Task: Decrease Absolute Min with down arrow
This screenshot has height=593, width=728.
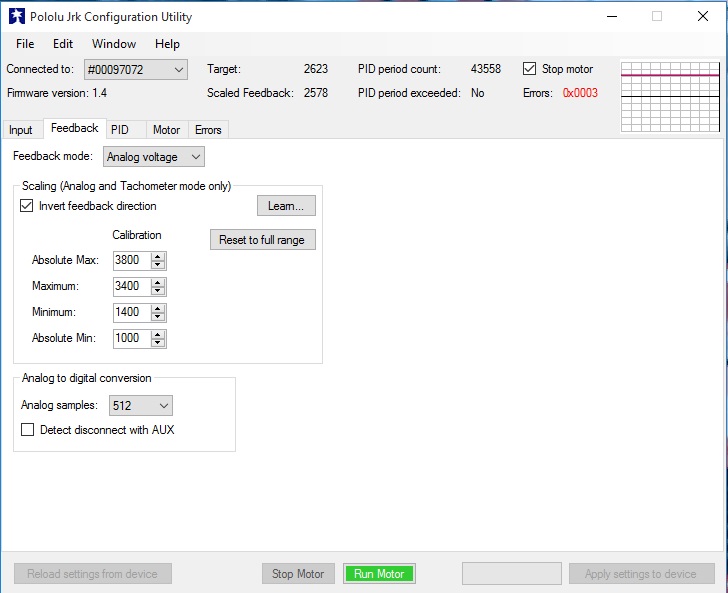Action: coord(158,343)
